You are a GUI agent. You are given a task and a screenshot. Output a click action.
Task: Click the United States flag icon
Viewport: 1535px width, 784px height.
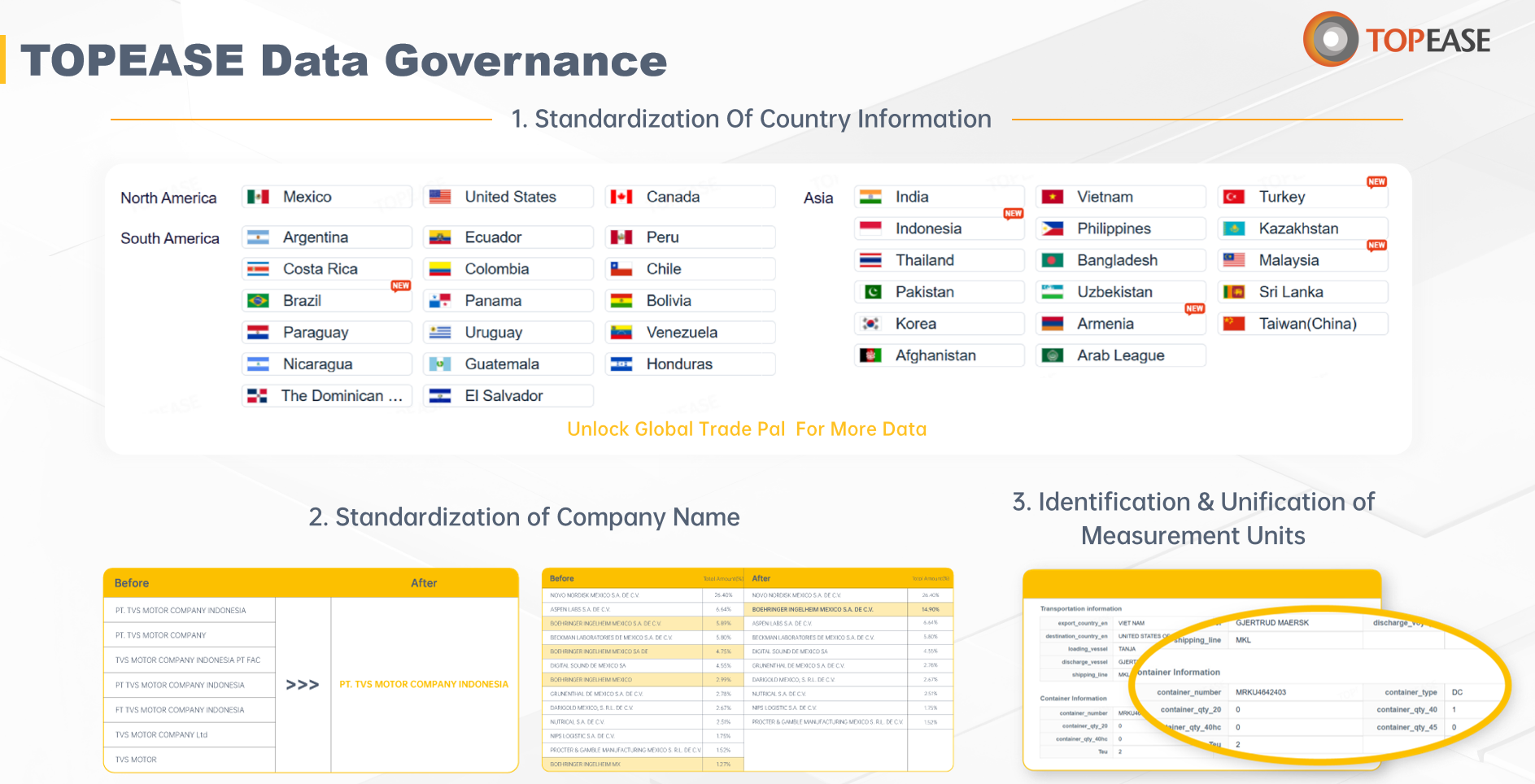(x=440, y=197)
